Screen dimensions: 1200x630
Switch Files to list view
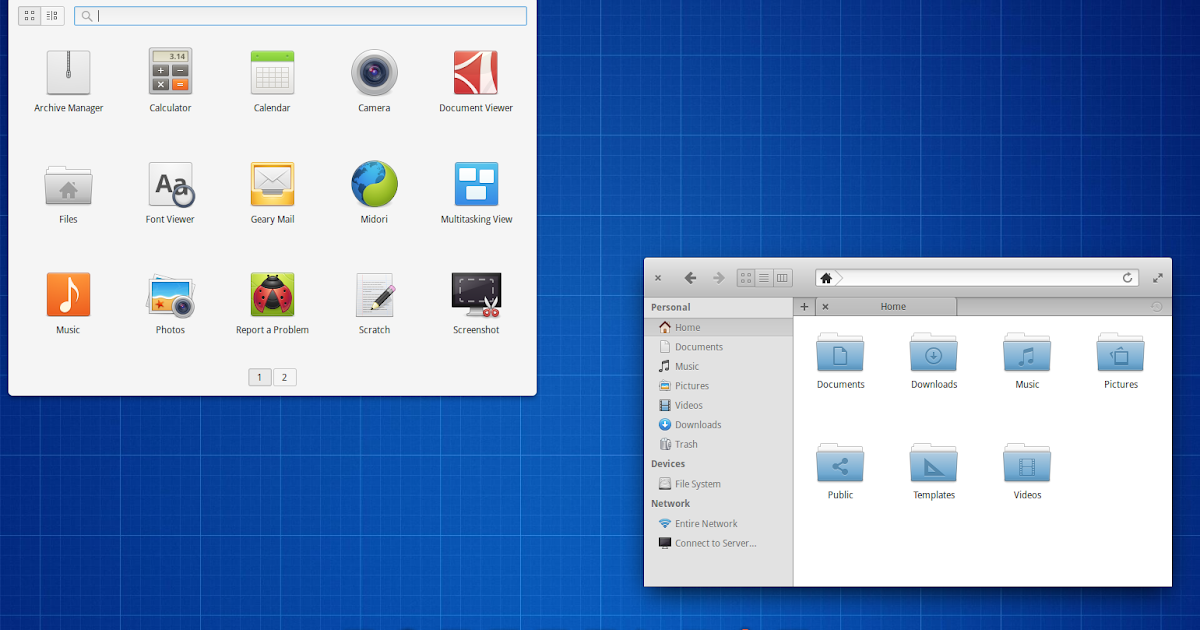coord(764,278)
